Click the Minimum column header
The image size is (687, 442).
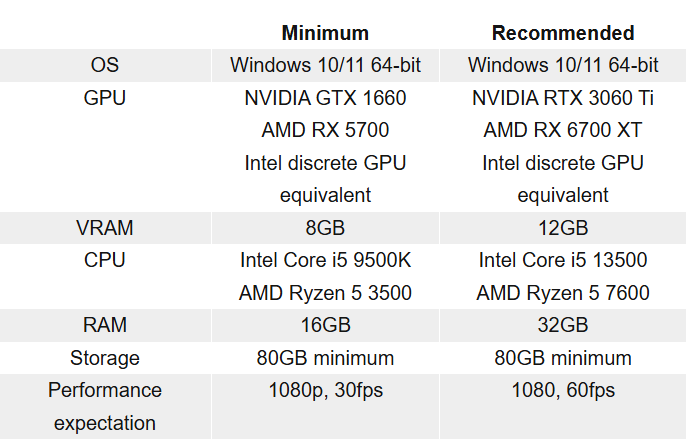tap(325, 33)
